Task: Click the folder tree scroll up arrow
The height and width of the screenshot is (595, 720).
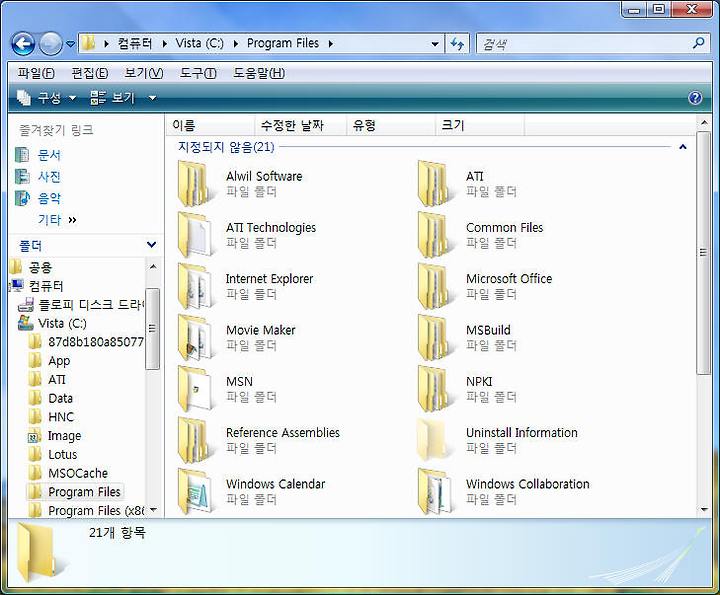Action: [x=153, y=267]
